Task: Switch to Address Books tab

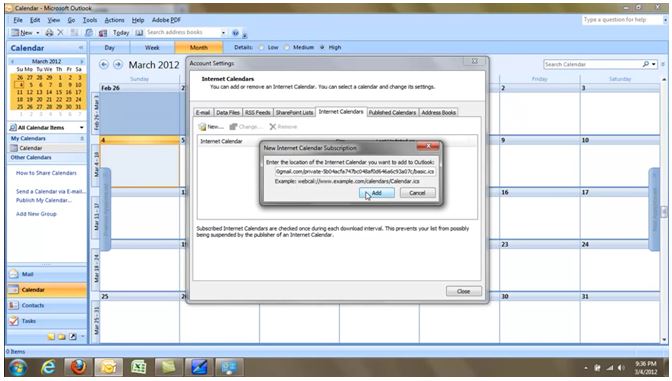Action: (438, 112)
